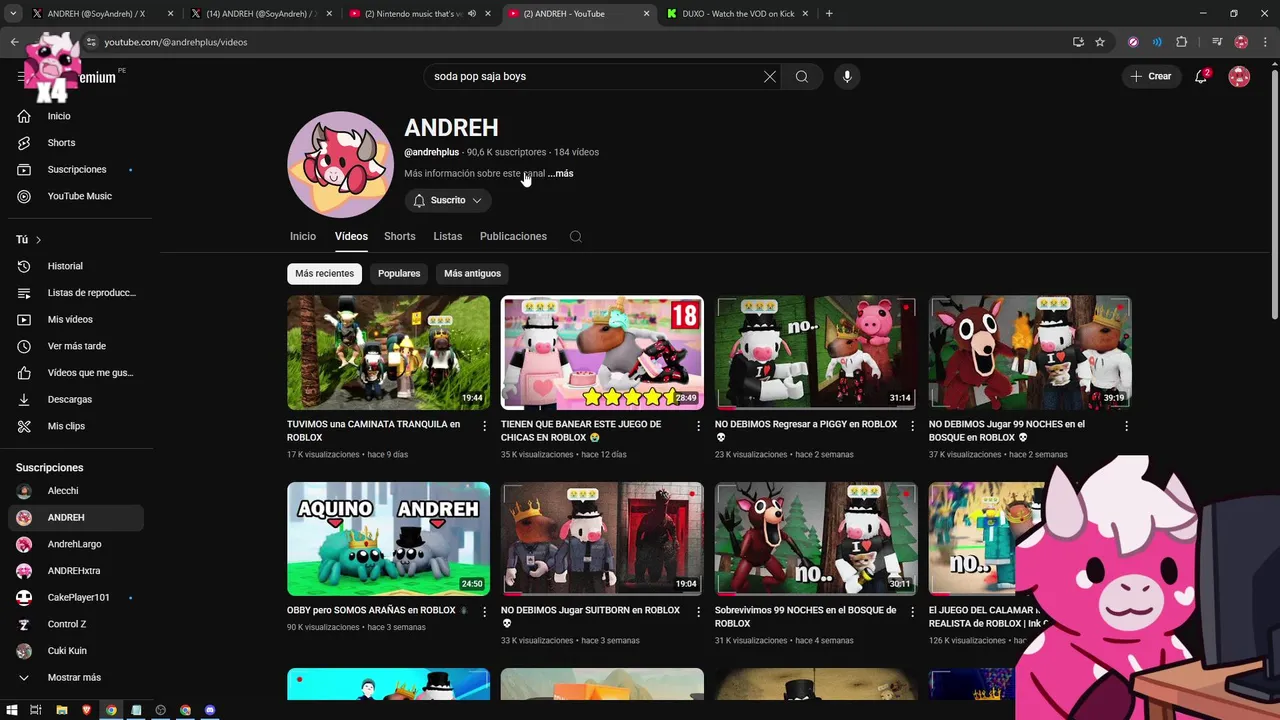Select the Más recientes filter chip
1280x720 pixels.
tap(324, 274)
